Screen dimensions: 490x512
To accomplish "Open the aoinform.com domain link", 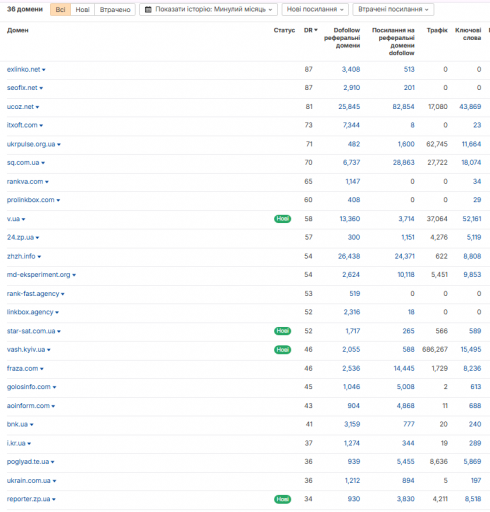I will [x=28, y=406].
